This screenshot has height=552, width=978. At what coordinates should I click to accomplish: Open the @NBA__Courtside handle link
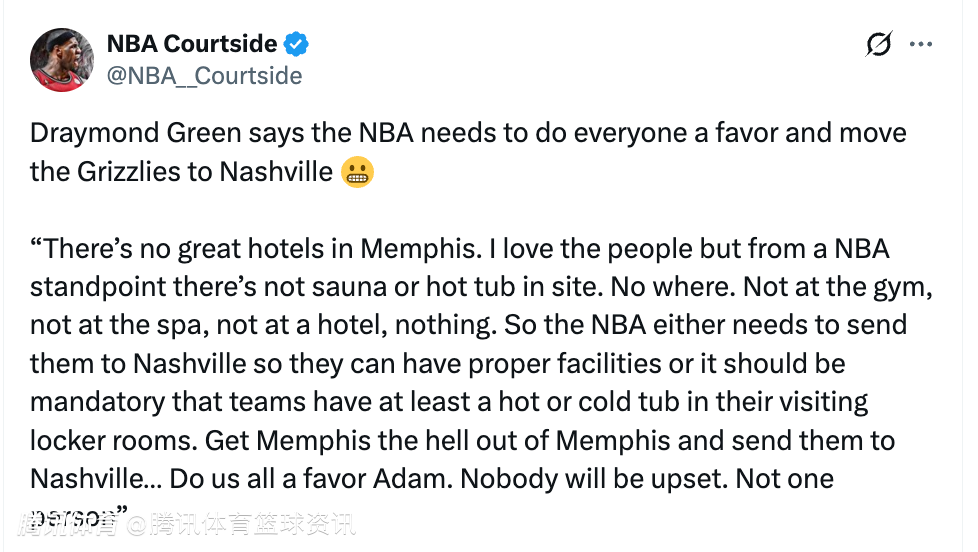pos(204,76)
